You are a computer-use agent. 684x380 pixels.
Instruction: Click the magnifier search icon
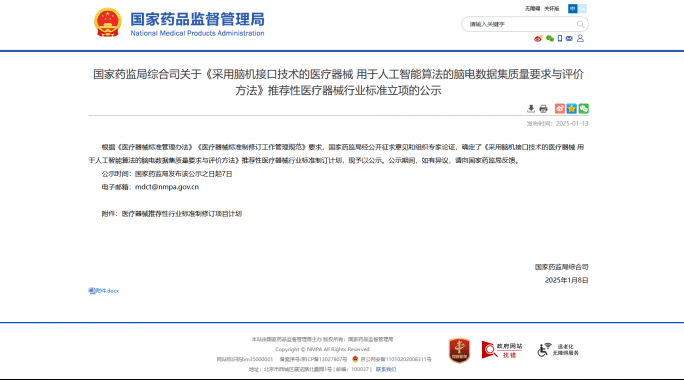point(580,24)
